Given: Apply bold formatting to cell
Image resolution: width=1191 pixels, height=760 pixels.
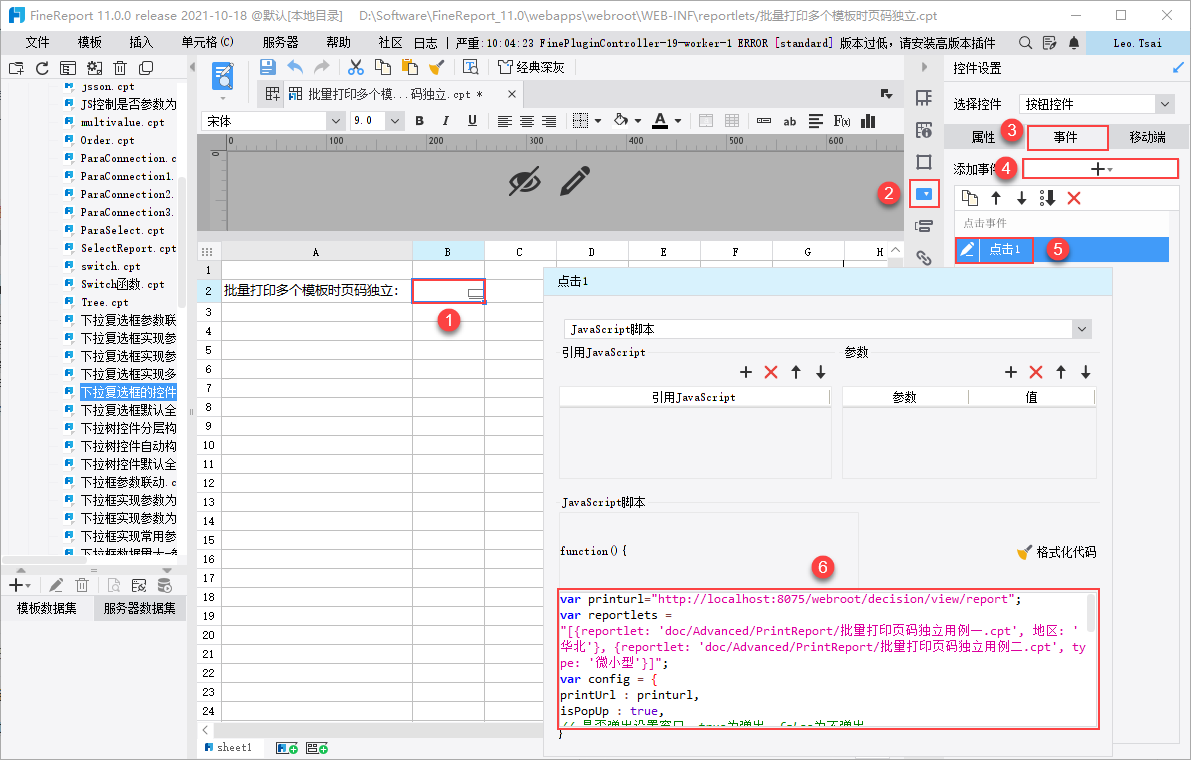Looking at the screenshot, I should coord(419,121).
